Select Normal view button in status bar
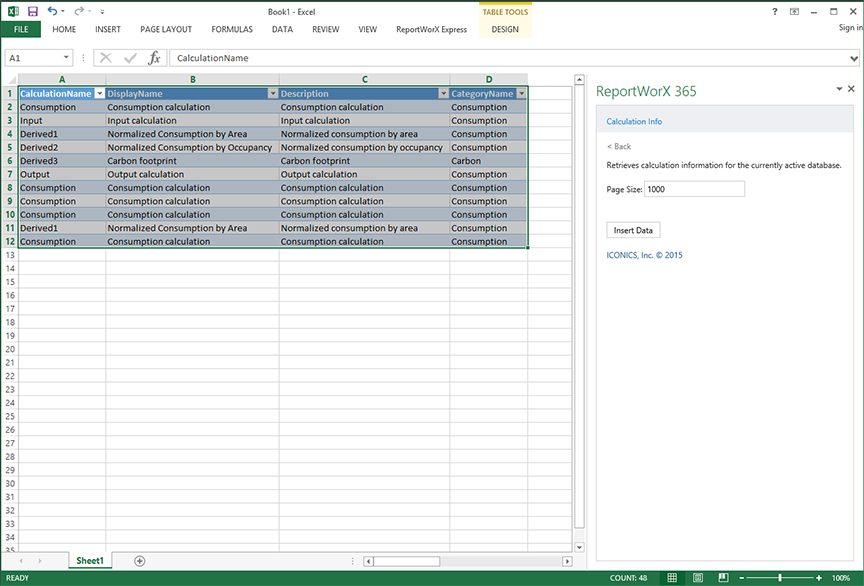Viewport: 864px width, 586px height. tap(672, 578)
